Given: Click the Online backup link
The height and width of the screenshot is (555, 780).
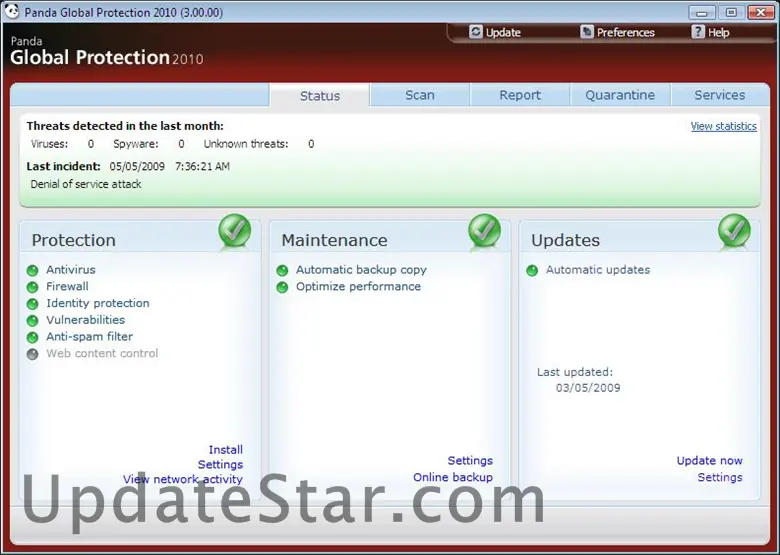Looking at the screenshot, I should coord(453,477).
